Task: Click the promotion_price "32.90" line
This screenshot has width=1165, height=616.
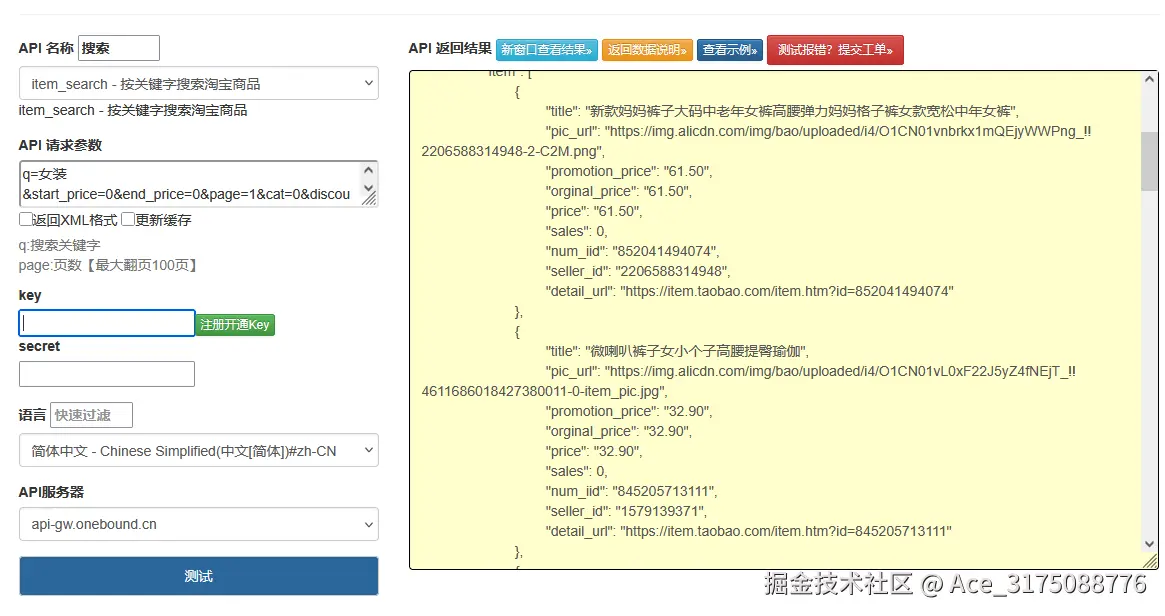Action: [x=629, y=412]
